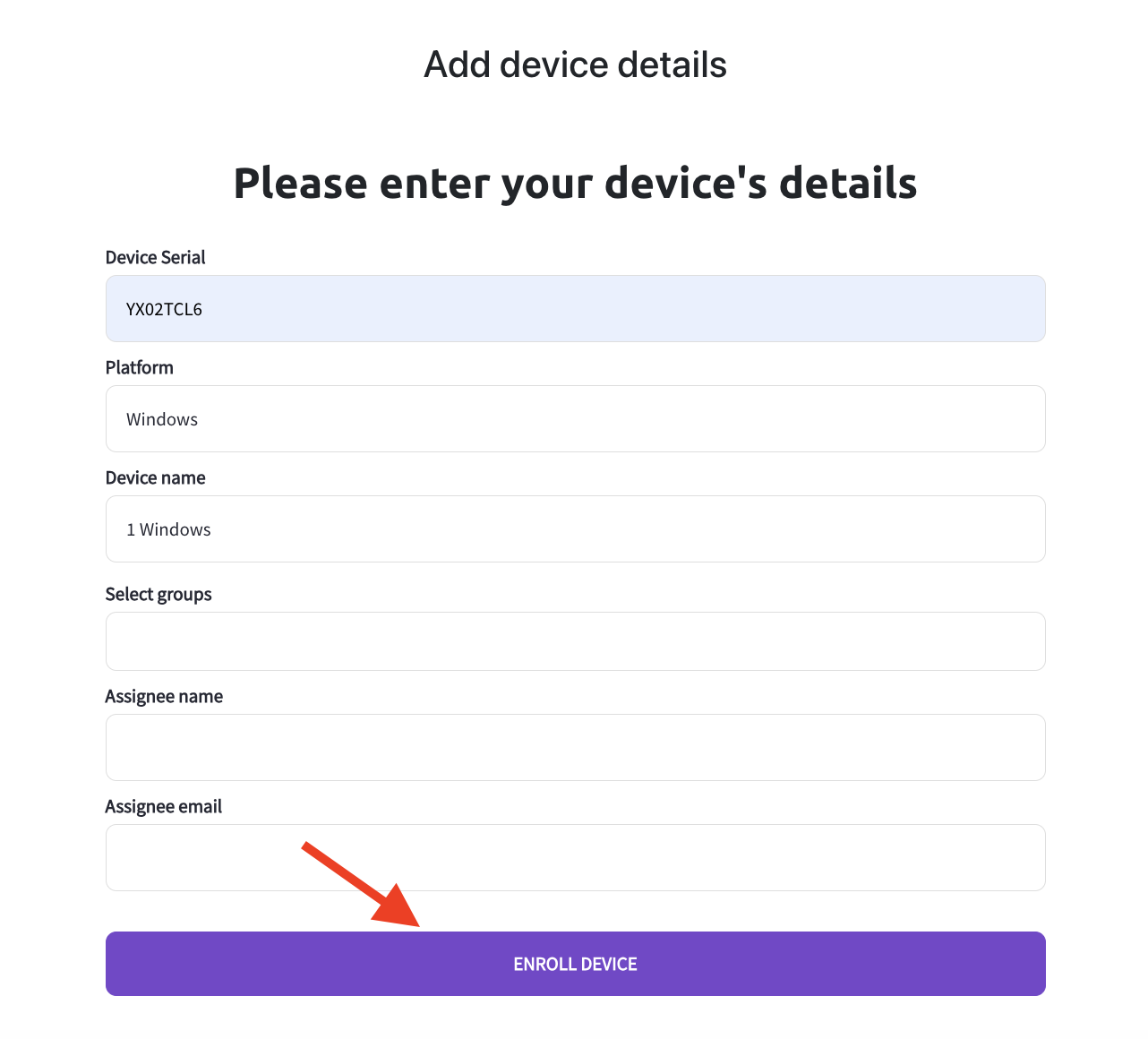Screen dimensions: 1148x1039
Task: Click the Please enter your device's details text
Action: pyautogui.click(x=574, y=183)
